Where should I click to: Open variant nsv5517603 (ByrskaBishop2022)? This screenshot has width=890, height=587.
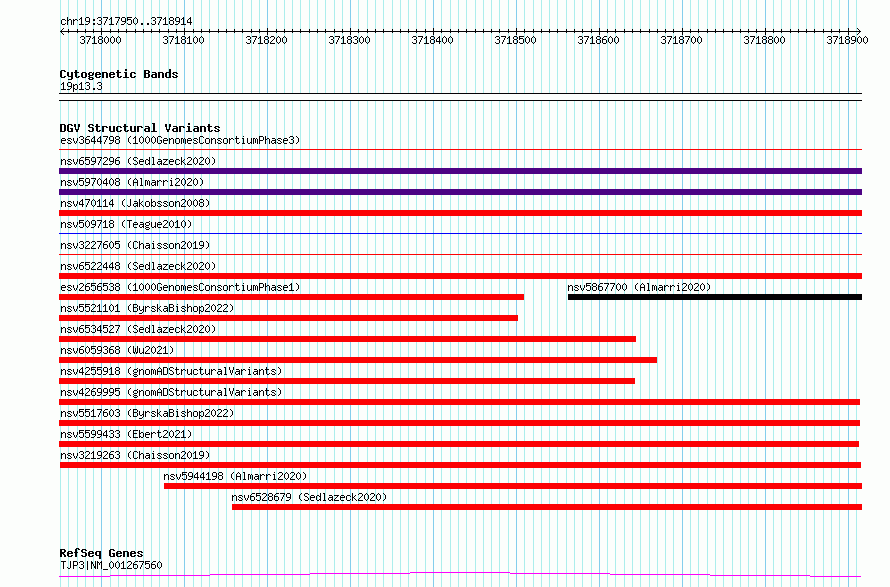click(147, 413)
